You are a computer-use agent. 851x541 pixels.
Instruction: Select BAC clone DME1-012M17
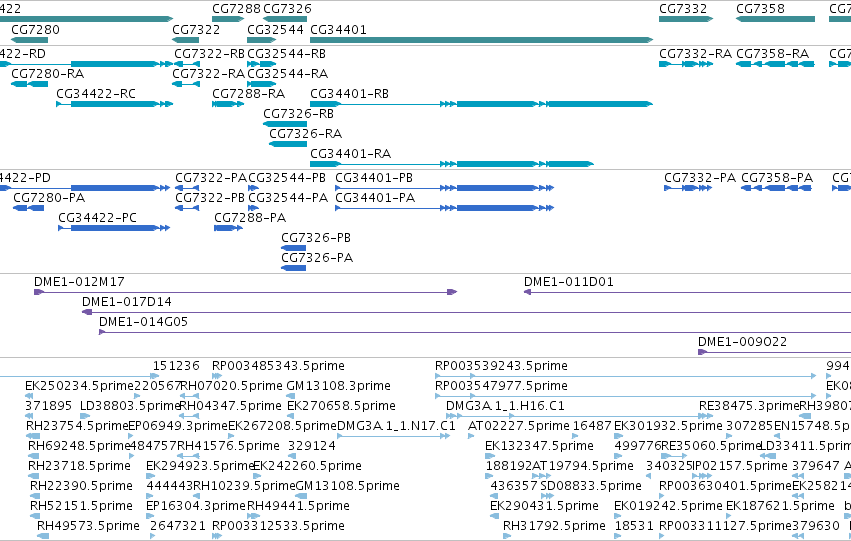tap(246, 292)
